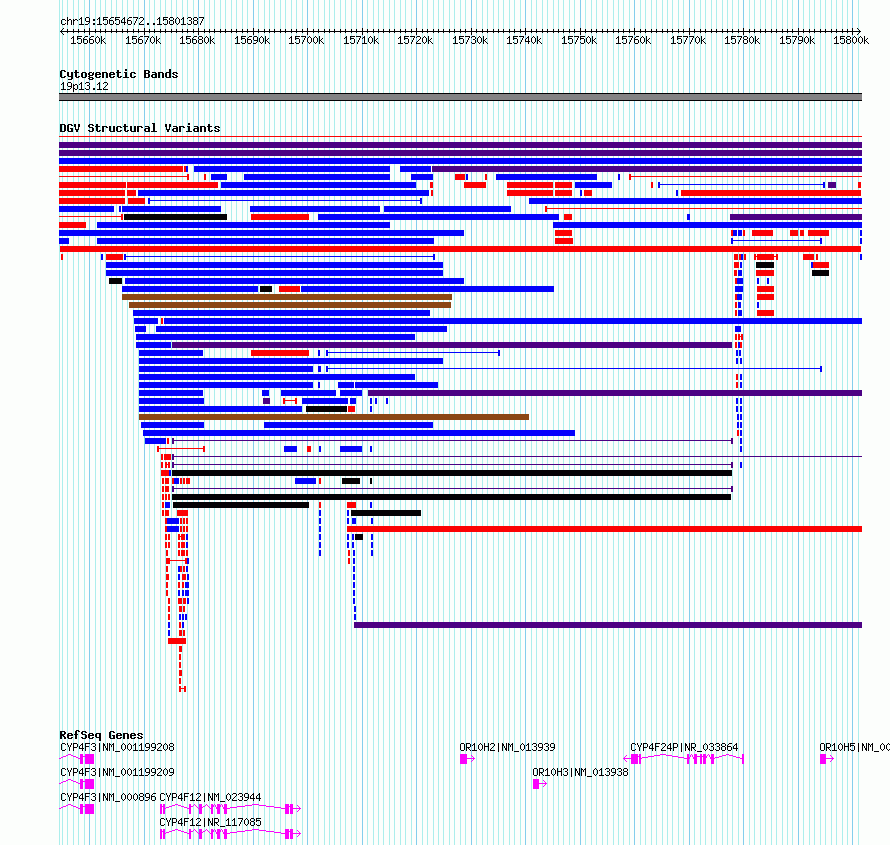
Task: Select the 15670k position on the ruler
Action: pyautogui.click(x=143, y=40)
